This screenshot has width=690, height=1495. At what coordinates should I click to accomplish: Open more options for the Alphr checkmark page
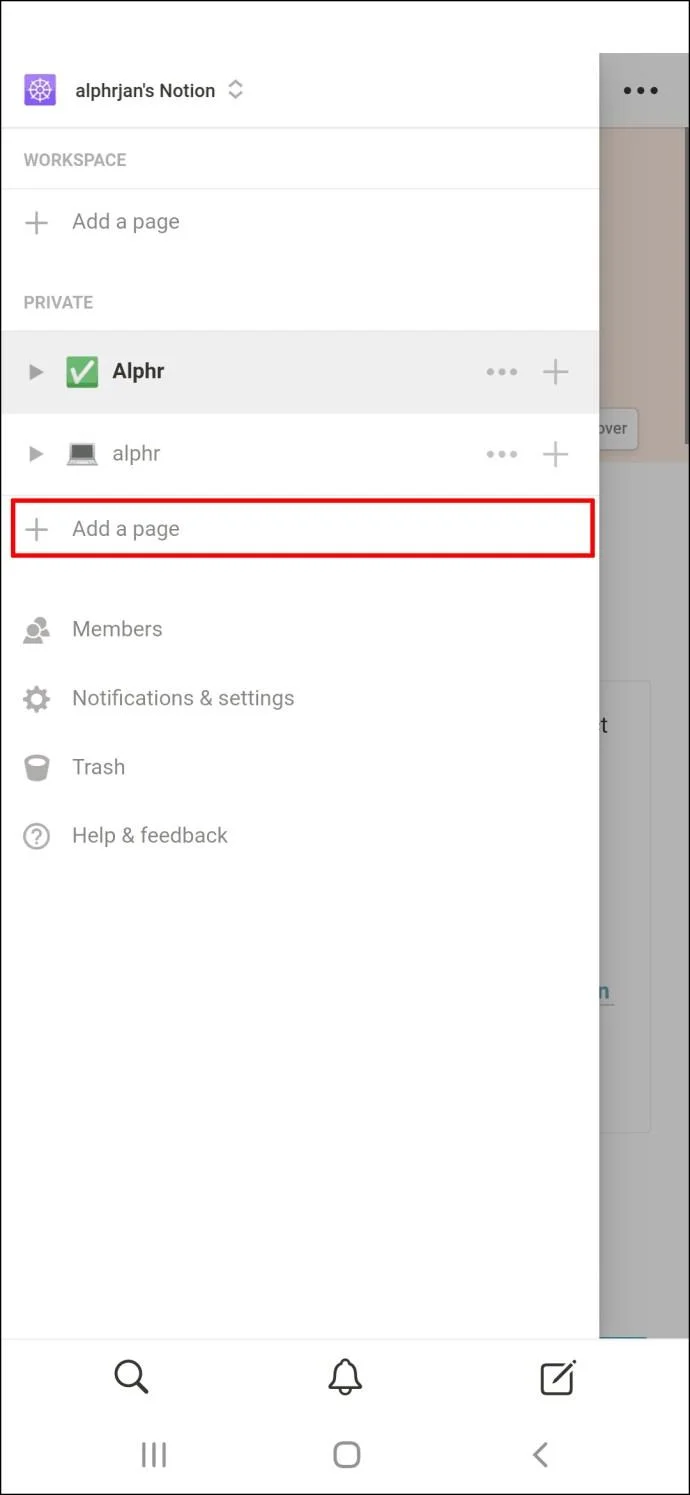click(502, 372)
